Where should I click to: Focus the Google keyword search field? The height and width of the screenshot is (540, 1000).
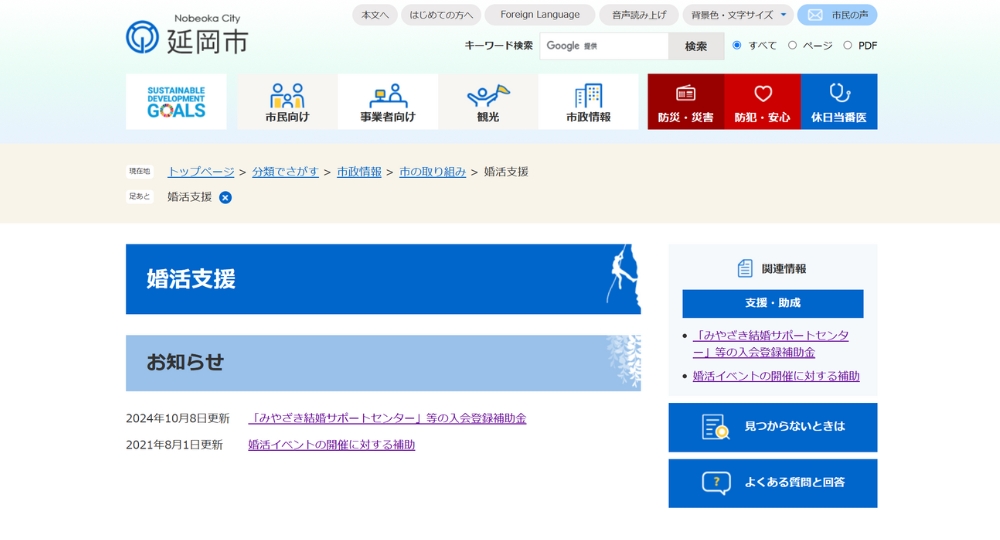(x=604, y=46)
